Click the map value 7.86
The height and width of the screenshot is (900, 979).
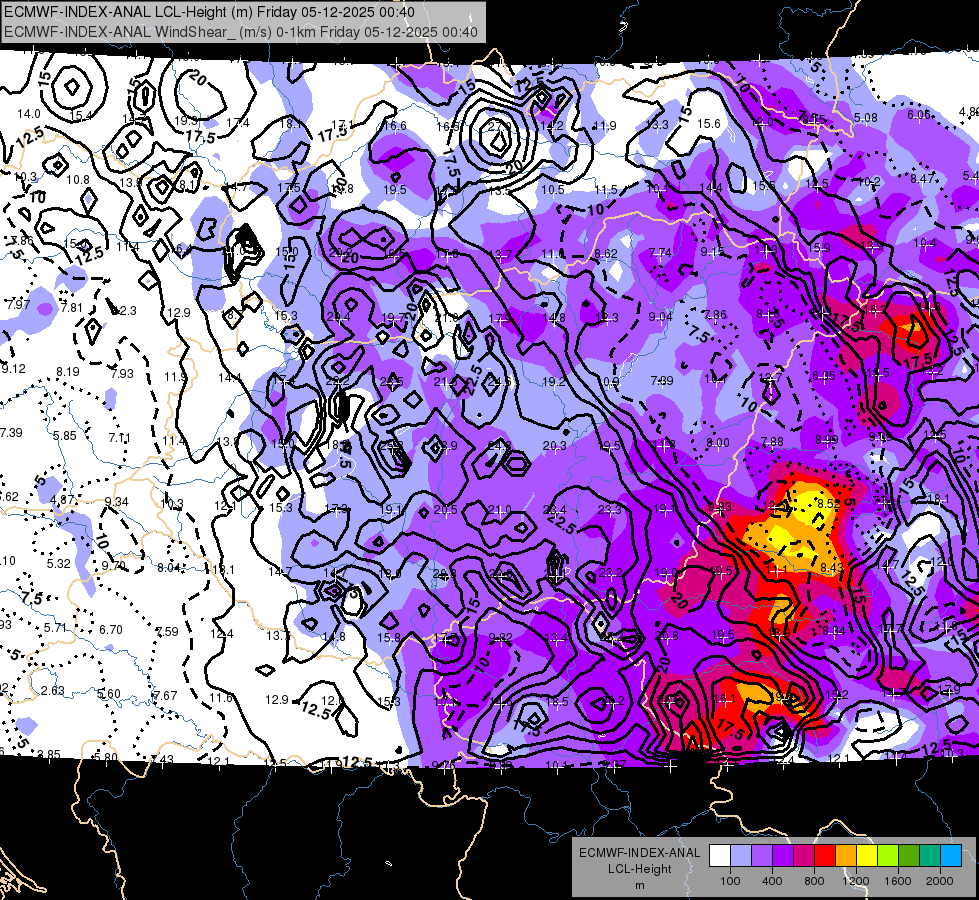point(715,314)
